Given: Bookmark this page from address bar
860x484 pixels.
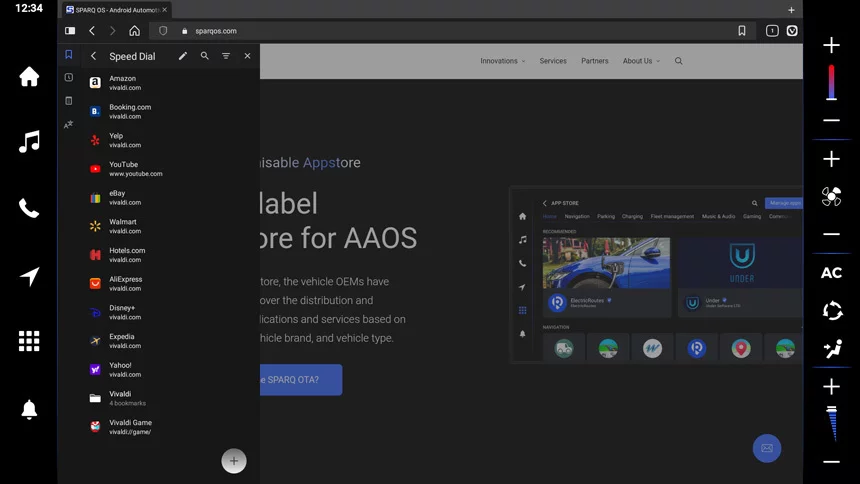Looking at the screenshot, I should (742, 31).
